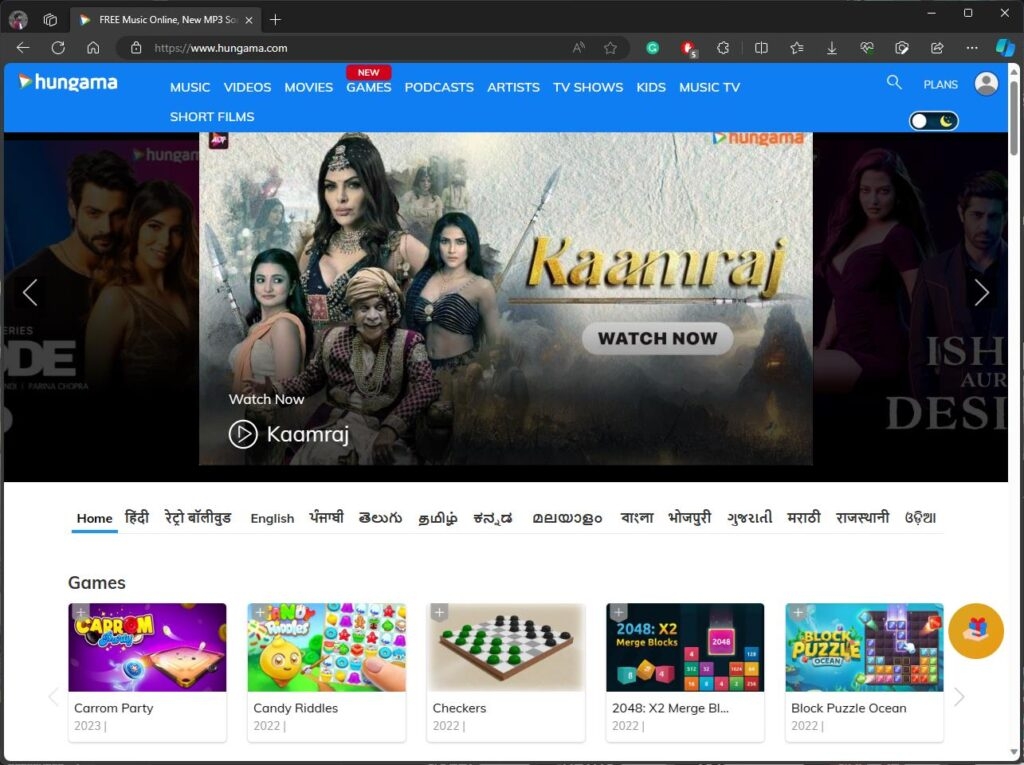1024x765 pixels.
Task: Open extensions puzzle icon
Action: coord(723,48)
